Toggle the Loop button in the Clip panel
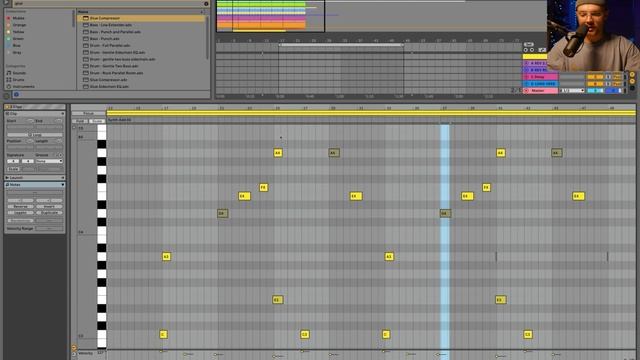 tap(35, 135)
